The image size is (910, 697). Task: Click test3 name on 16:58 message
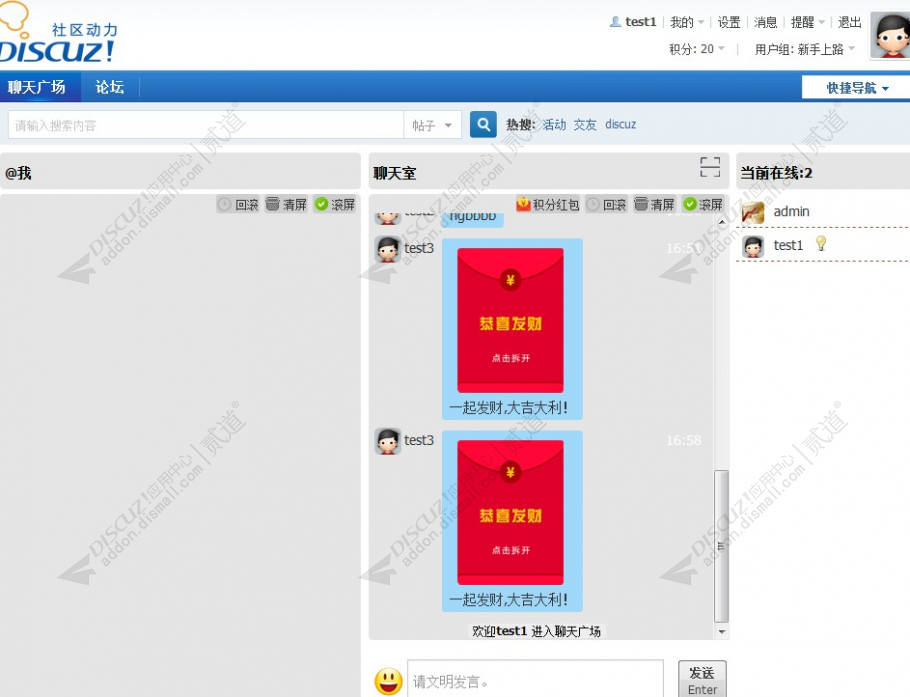418,440
